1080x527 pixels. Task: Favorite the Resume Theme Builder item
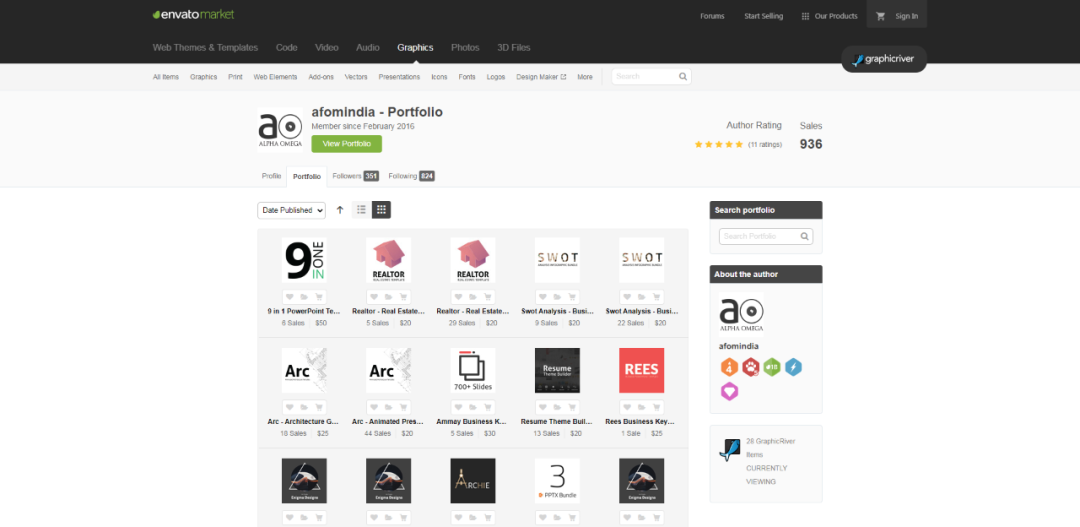[542, 407]
